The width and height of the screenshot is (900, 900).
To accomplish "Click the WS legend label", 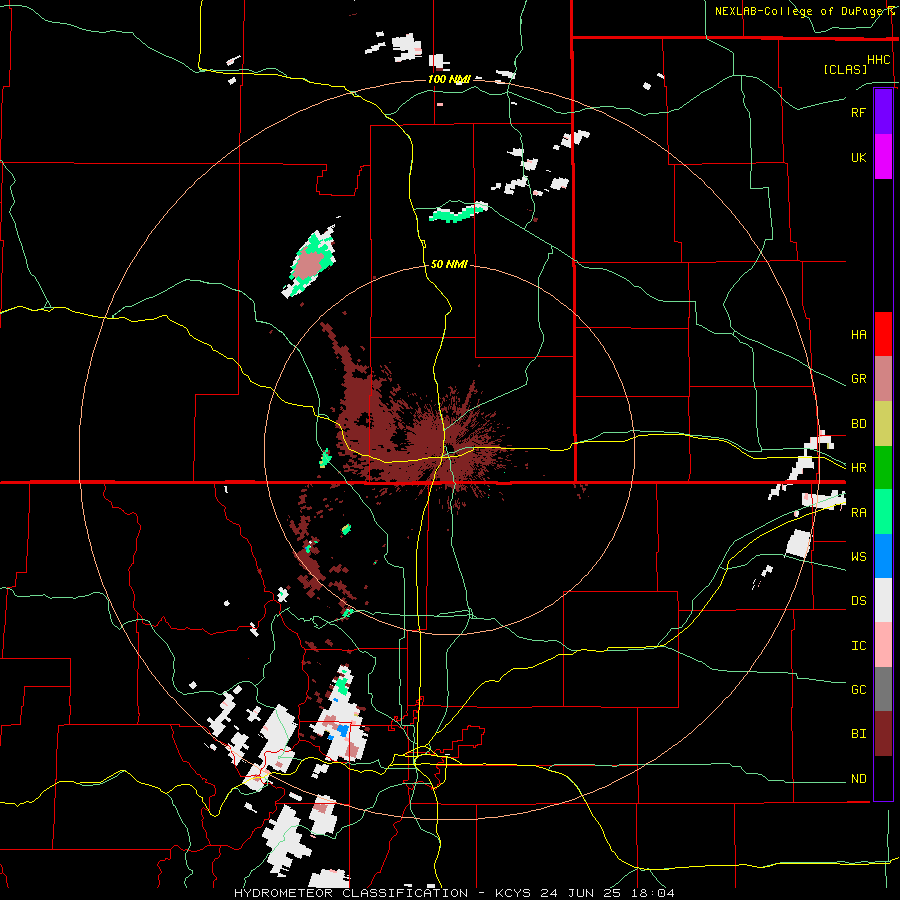I will pyautogui.click(x=858, y=557).
